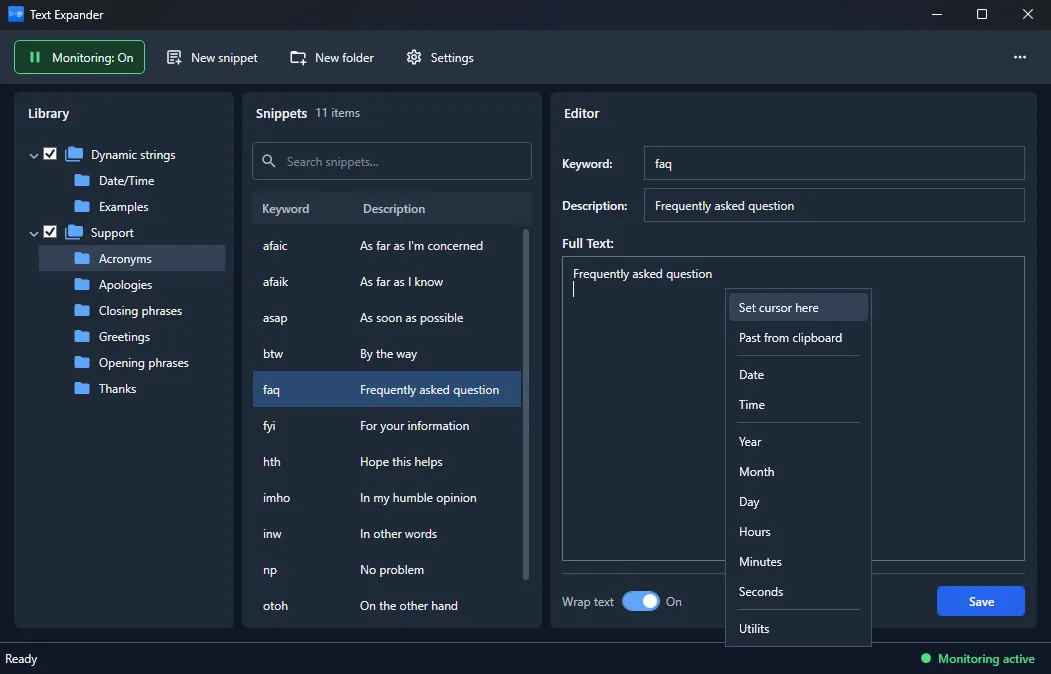
Task: Click the New snippet button label
Action: click(224, 58)
